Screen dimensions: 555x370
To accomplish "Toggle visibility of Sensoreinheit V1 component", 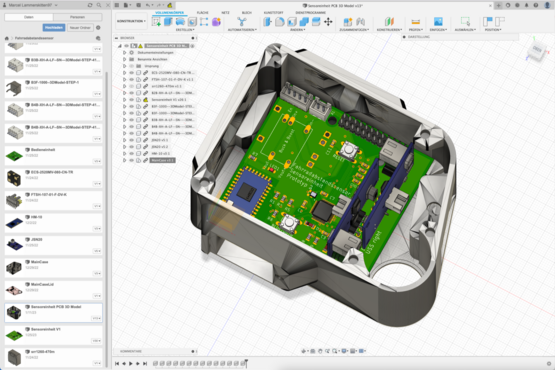I will click(x=131, y=100).
